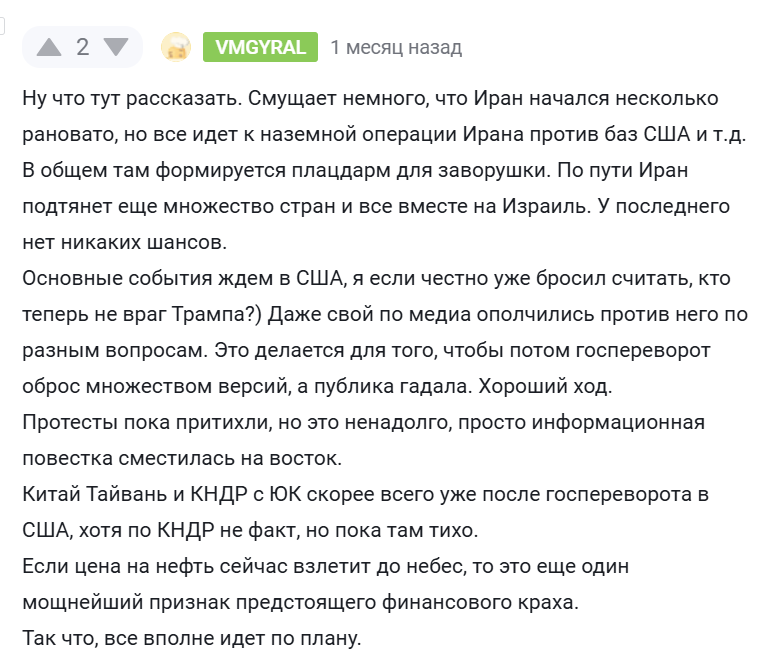Click the "1 месяц назад" timestamp

coord(396,47)
